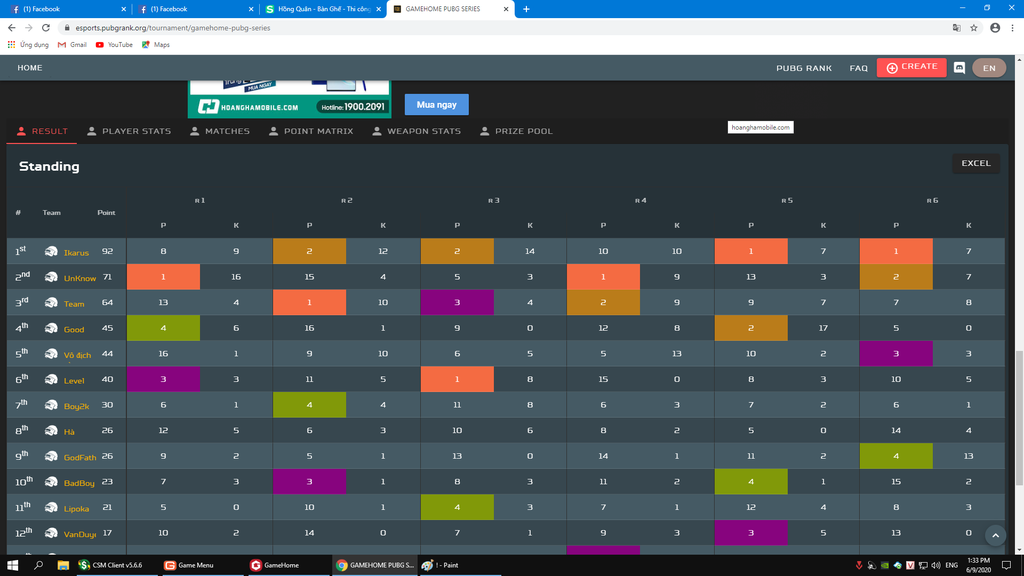
Task: Open Windows search from taskbar
Action: pos(38,565)
